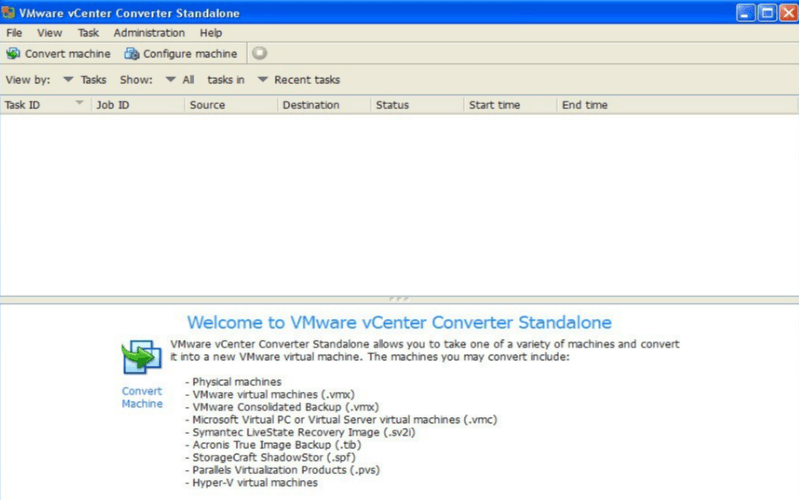Click the Configure machine toolbar label
This screenshot has width=800, height=500.
tap(190, 54)
